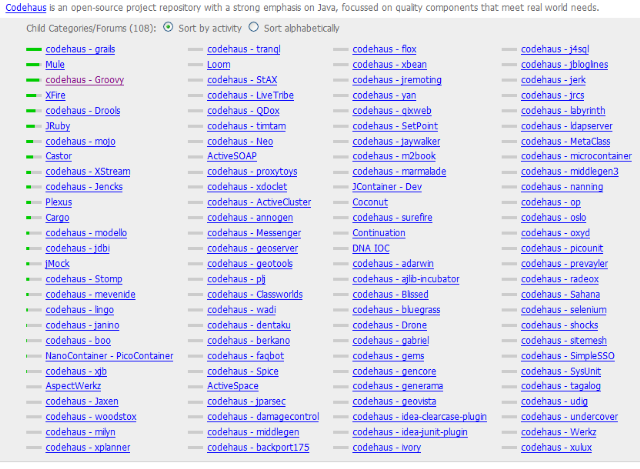Viewport: 640px width, 469px height.
Task: Open the codehaus - j4sql link
Action: [x=555, y=49]
